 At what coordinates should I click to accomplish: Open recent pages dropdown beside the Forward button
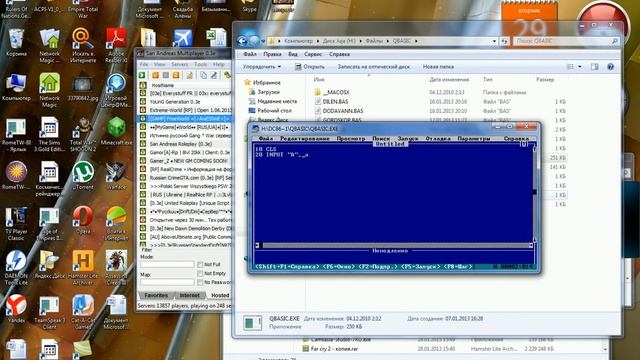point(263,41)
